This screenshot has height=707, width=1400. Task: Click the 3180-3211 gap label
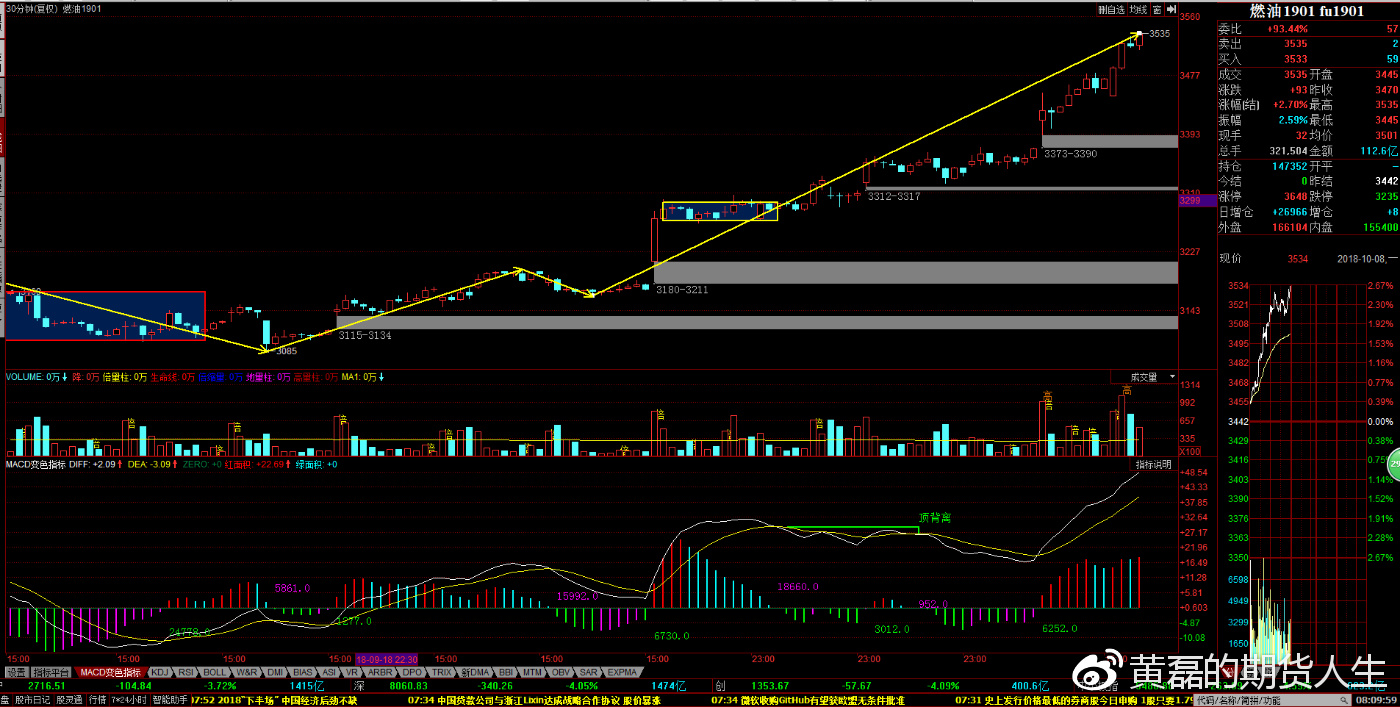[x=682, y=289]
